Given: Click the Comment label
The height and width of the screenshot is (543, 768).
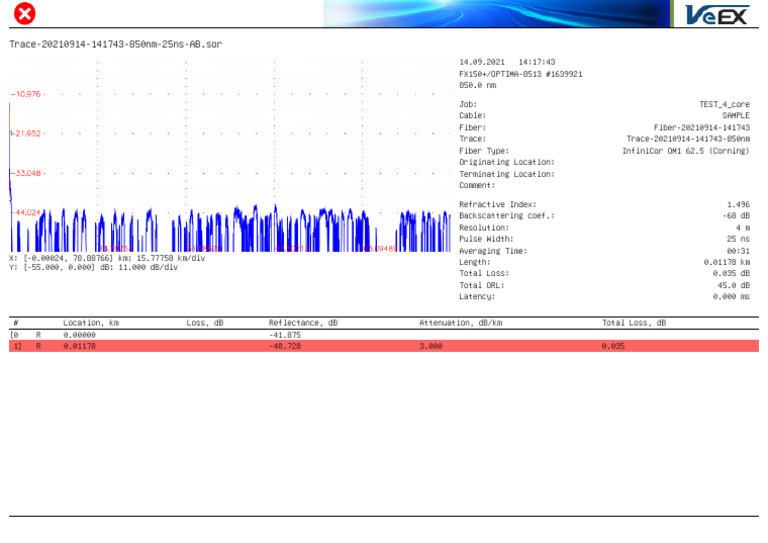Looking at the screenshot, I should pyautogui.click(x=477, y=186).
